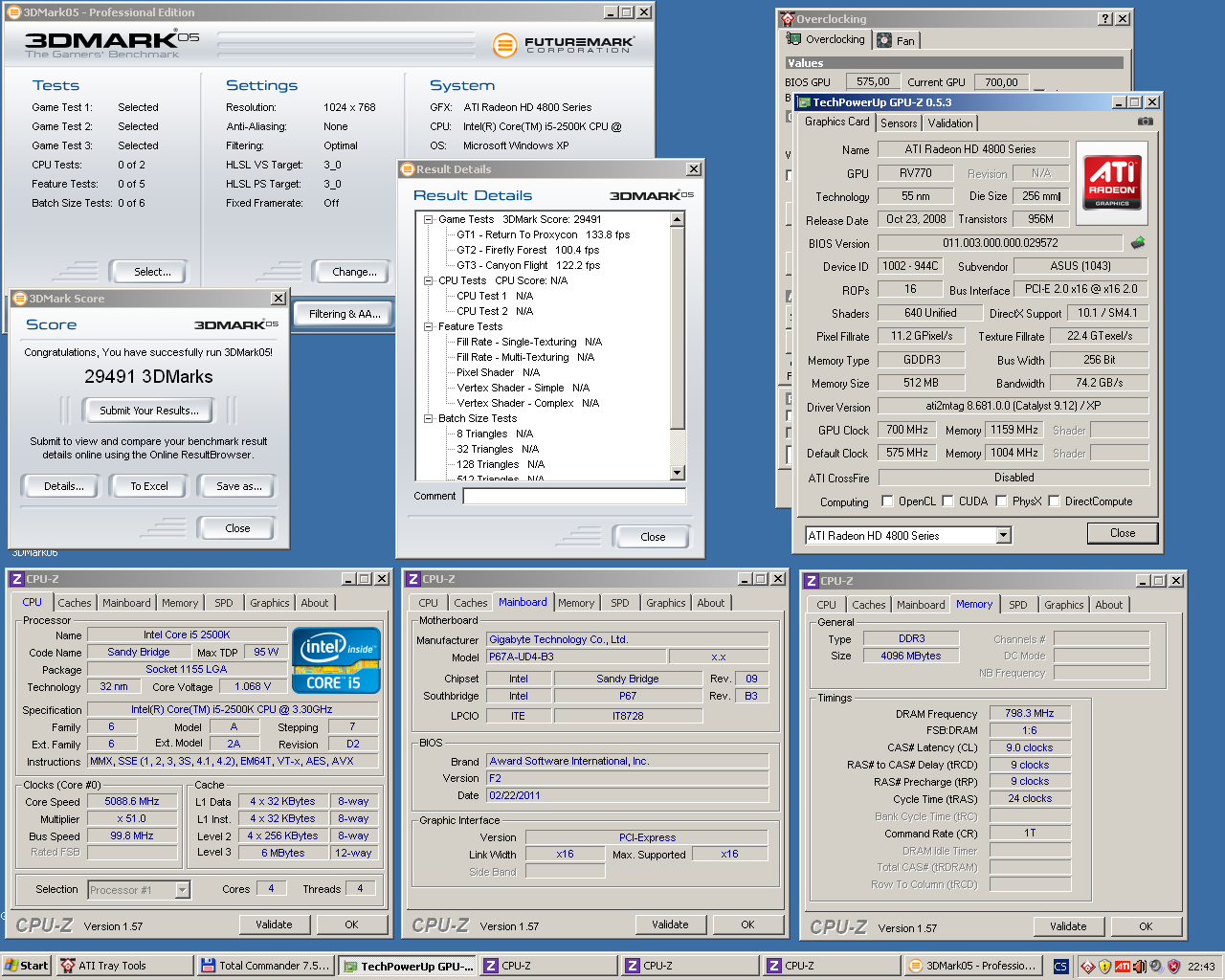Click the Z icon of CPU-Z Mainboard window
The height and width of the screenshot is (980, 1225).
coord(413,579)
